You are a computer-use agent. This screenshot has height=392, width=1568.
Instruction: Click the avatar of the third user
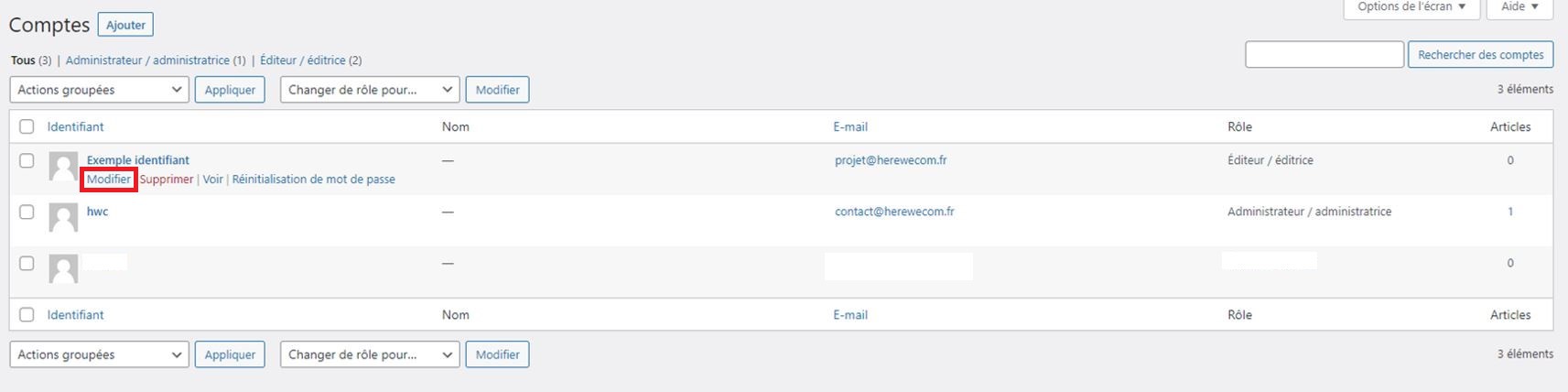coord(63,269)
